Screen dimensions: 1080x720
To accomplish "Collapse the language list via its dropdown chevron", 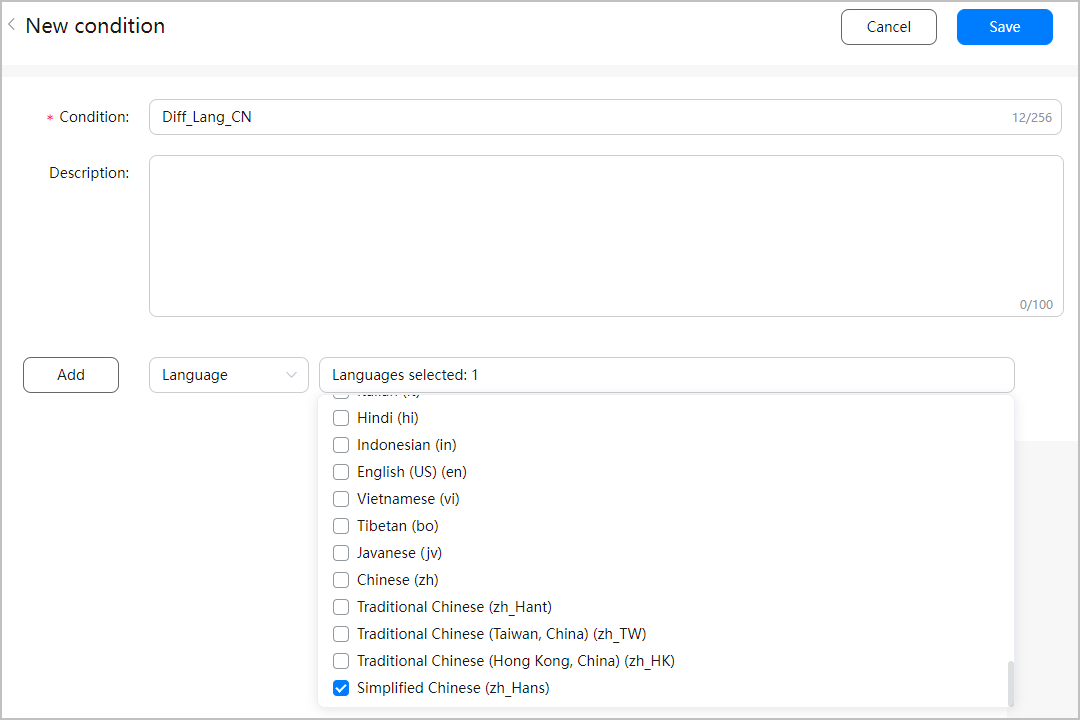I will tap(291, 374).
